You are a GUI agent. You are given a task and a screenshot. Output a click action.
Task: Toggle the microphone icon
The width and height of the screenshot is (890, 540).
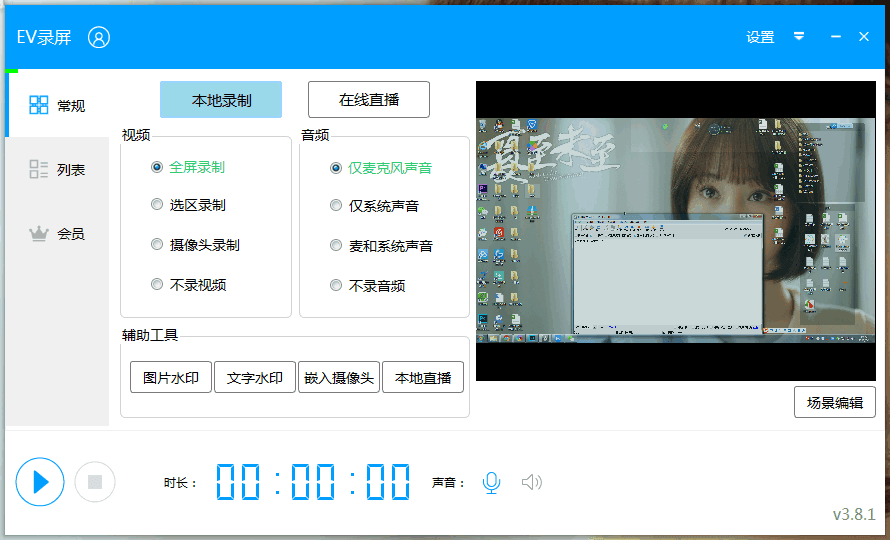click(x=492, y=483)
